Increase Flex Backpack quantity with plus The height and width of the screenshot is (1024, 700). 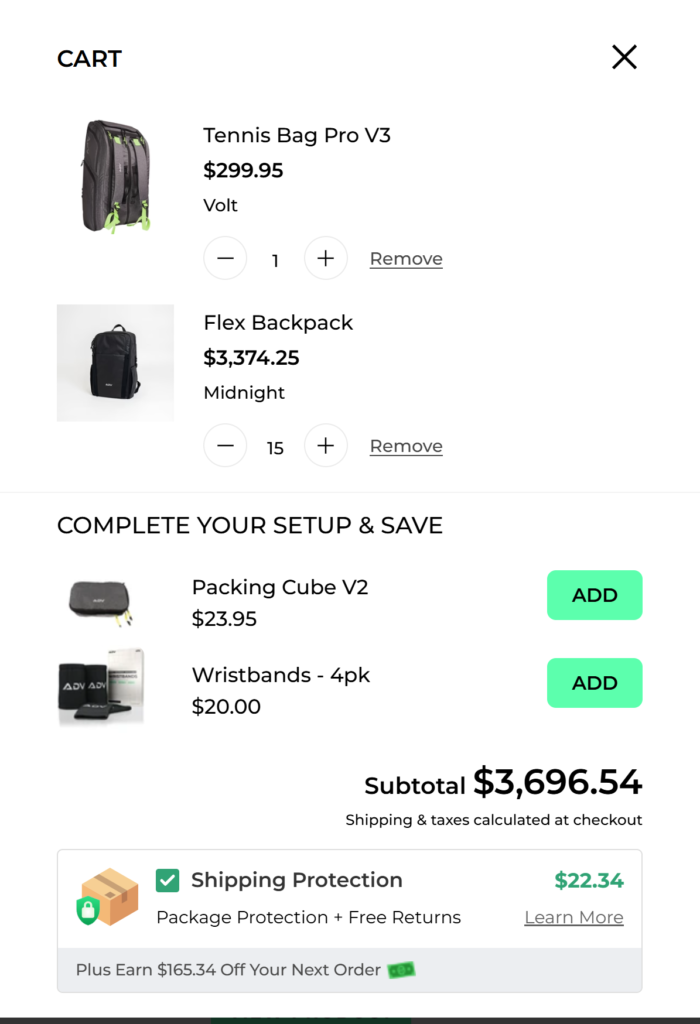(325, 446)
